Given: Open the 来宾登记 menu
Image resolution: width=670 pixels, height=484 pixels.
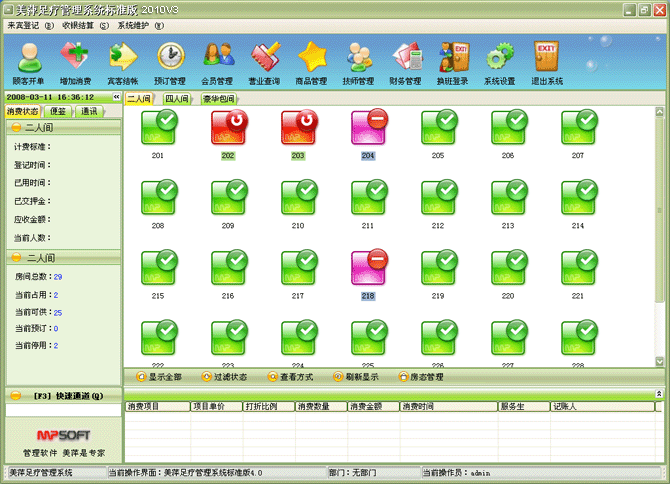Looking at the screenshot, I should coord(30,25).
